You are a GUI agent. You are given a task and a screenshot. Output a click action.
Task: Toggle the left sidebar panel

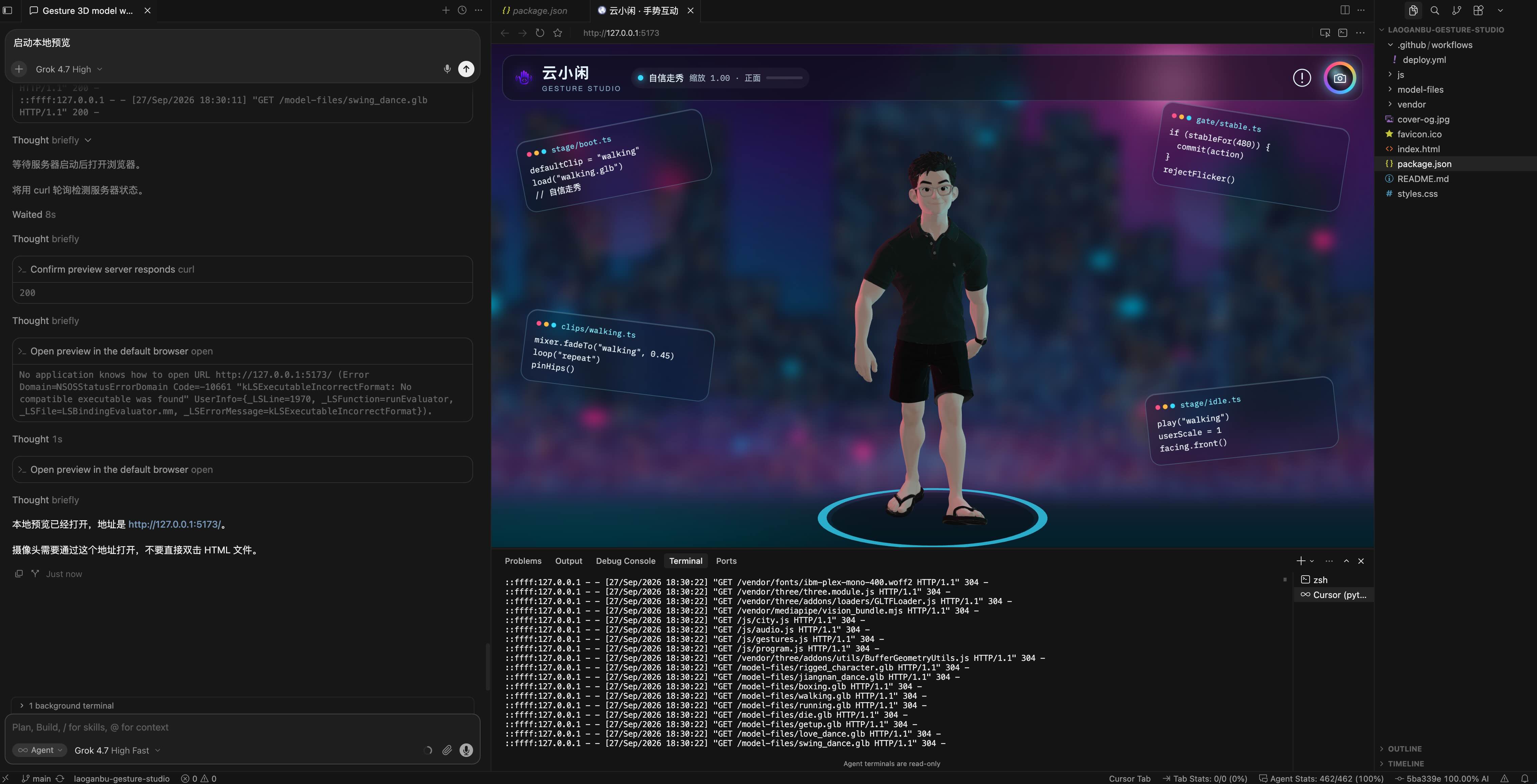[x=8, y=10]
